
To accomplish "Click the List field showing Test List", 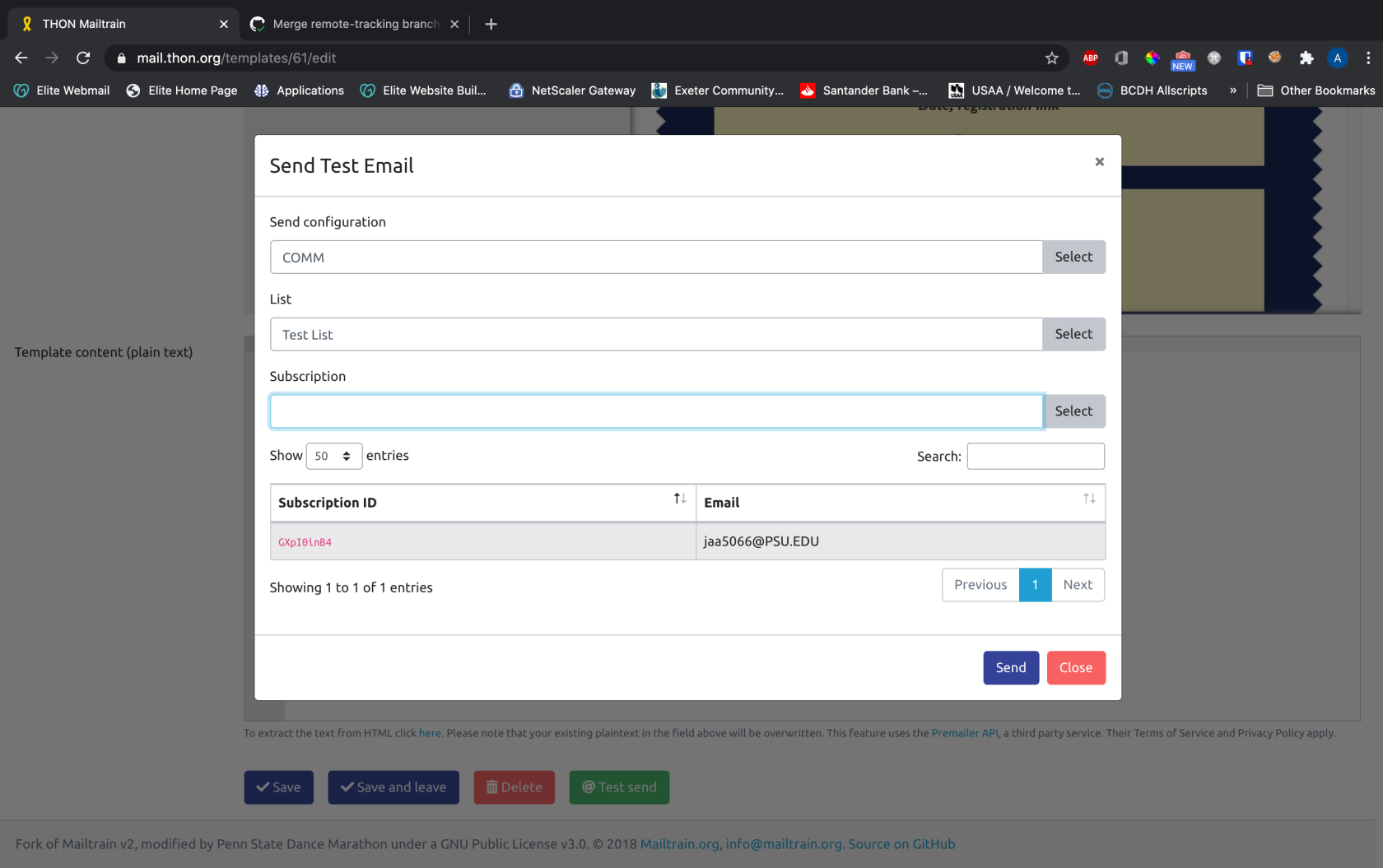I will pyautogui.click(x=656, y=334).
